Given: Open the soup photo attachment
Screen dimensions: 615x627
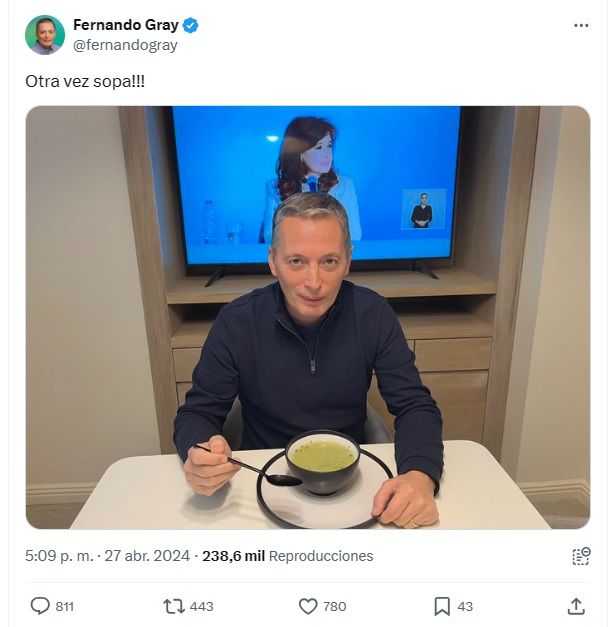Looking at the screenshot, I should [x=308, y=317].
